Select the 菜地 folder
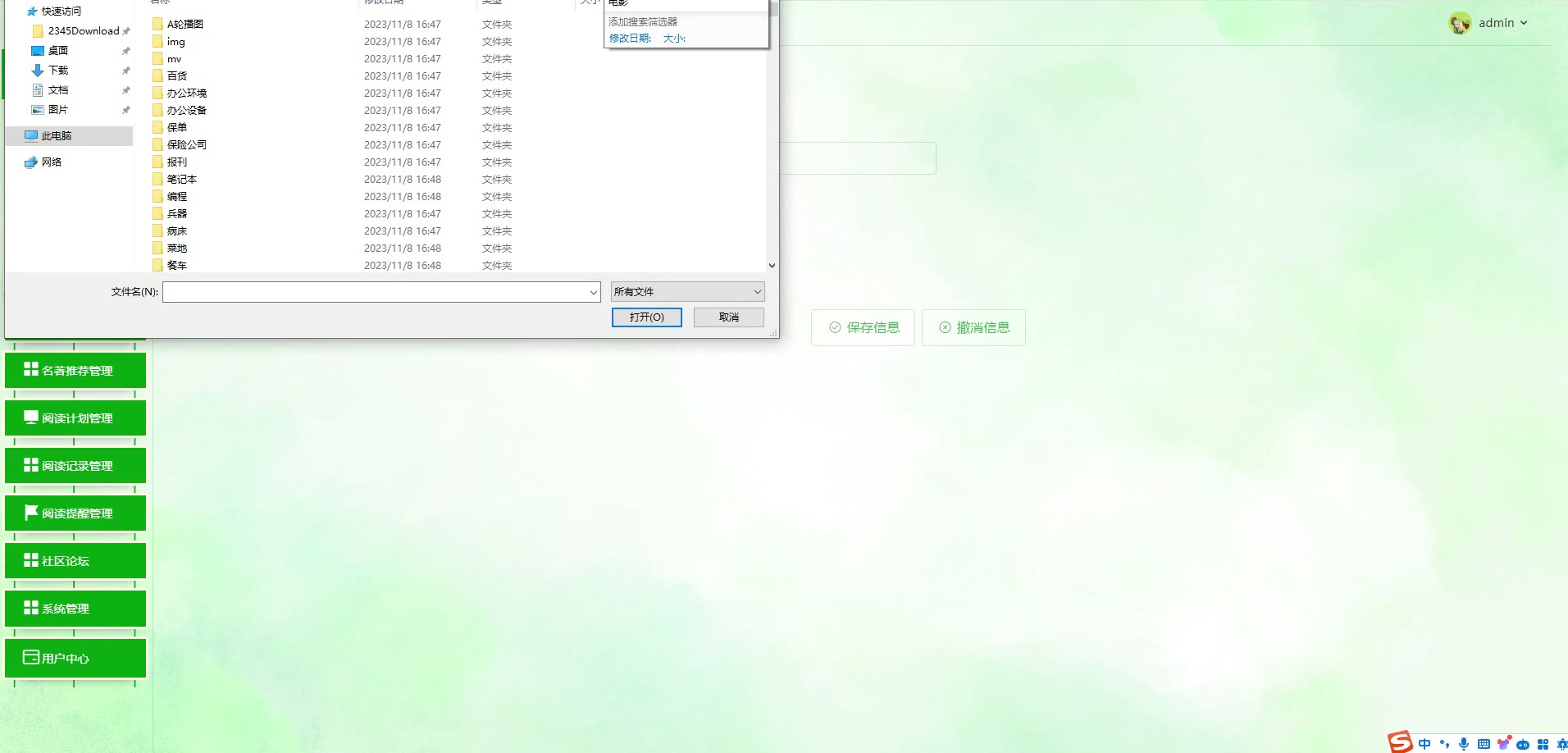Viewport: 1568px width, 753px height. [x=177, y=248]
